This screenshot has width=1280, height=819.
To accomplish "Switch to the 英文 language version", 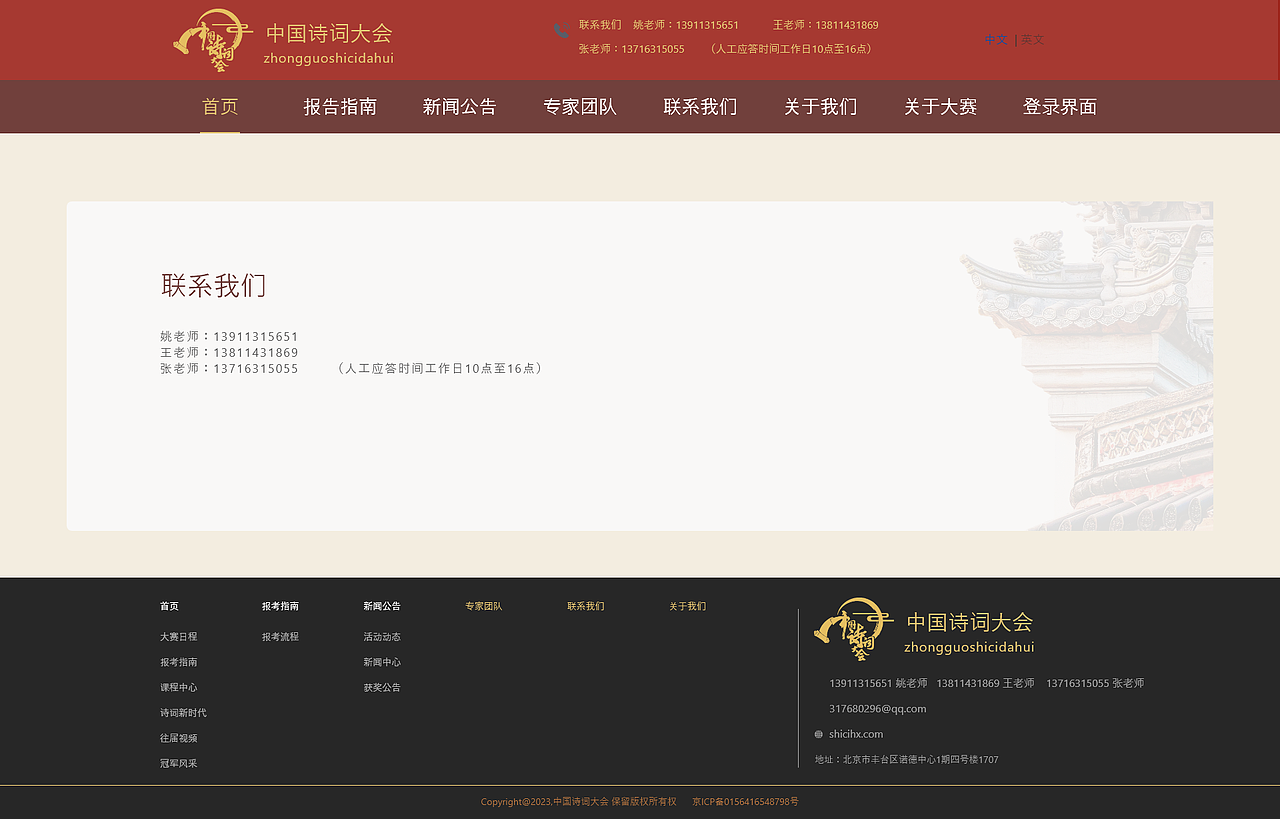I will tap(1032, 39).
